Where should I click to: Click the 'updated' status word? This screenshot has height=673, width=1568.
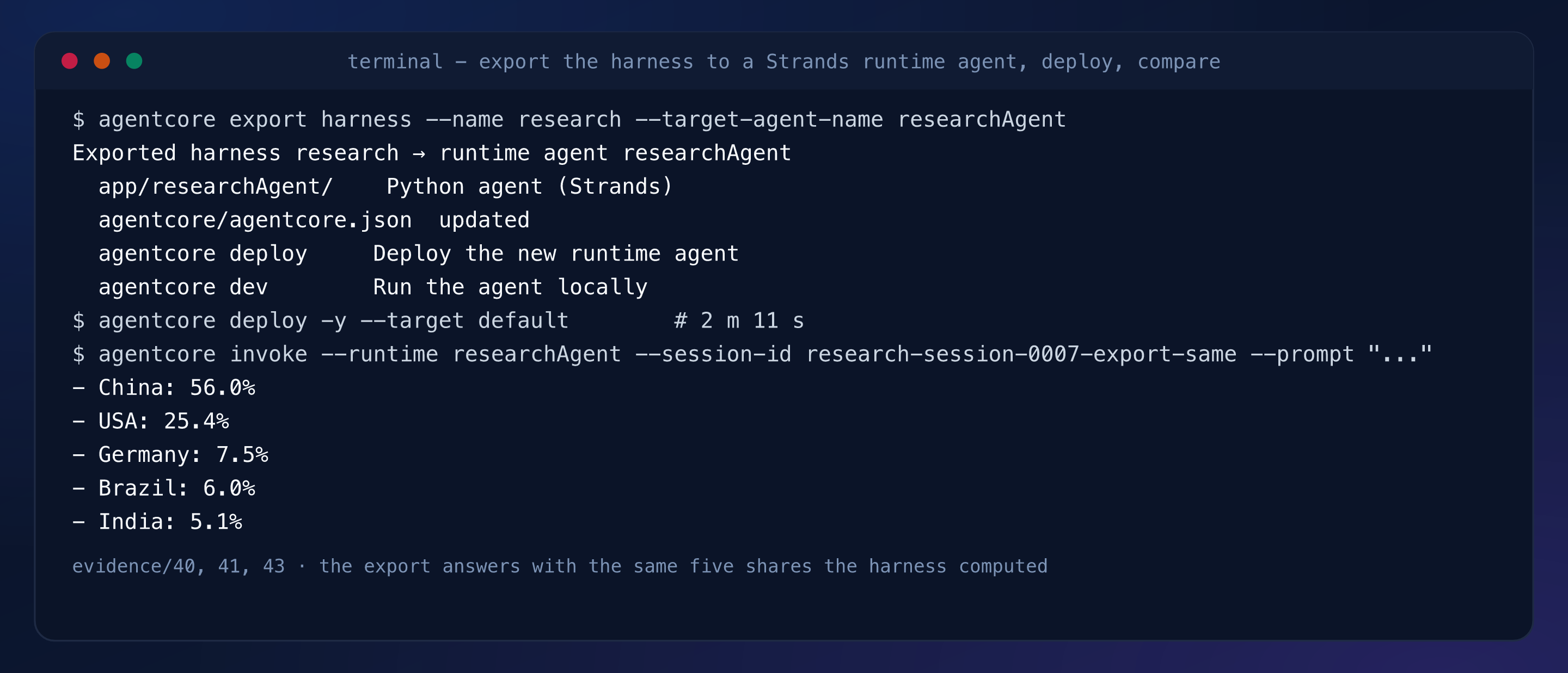(484, 220)
